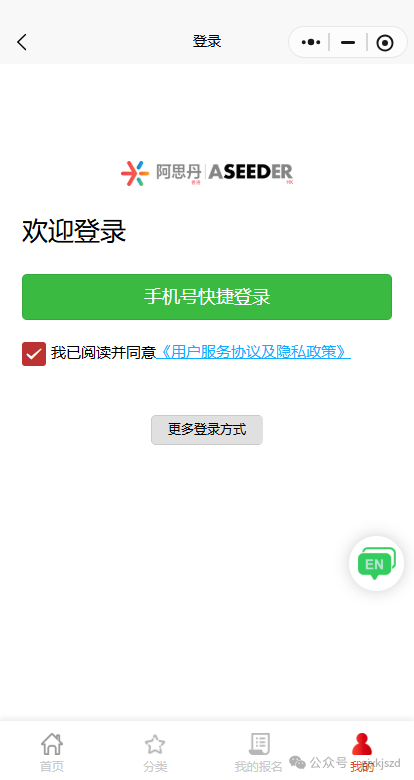The image size is (414, 780).
Task: Show 更多登录方式 options
Action: point(207,430)
